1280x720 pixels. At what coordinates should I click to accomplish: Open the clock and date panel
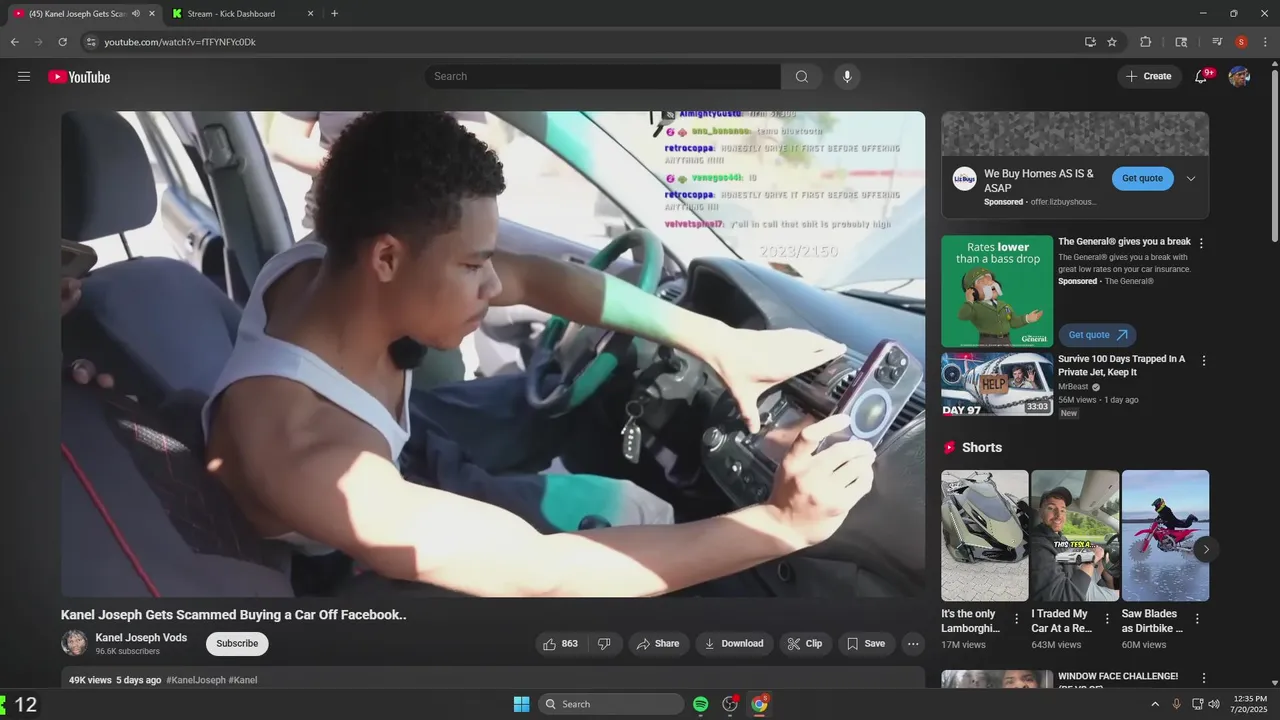1250,704
